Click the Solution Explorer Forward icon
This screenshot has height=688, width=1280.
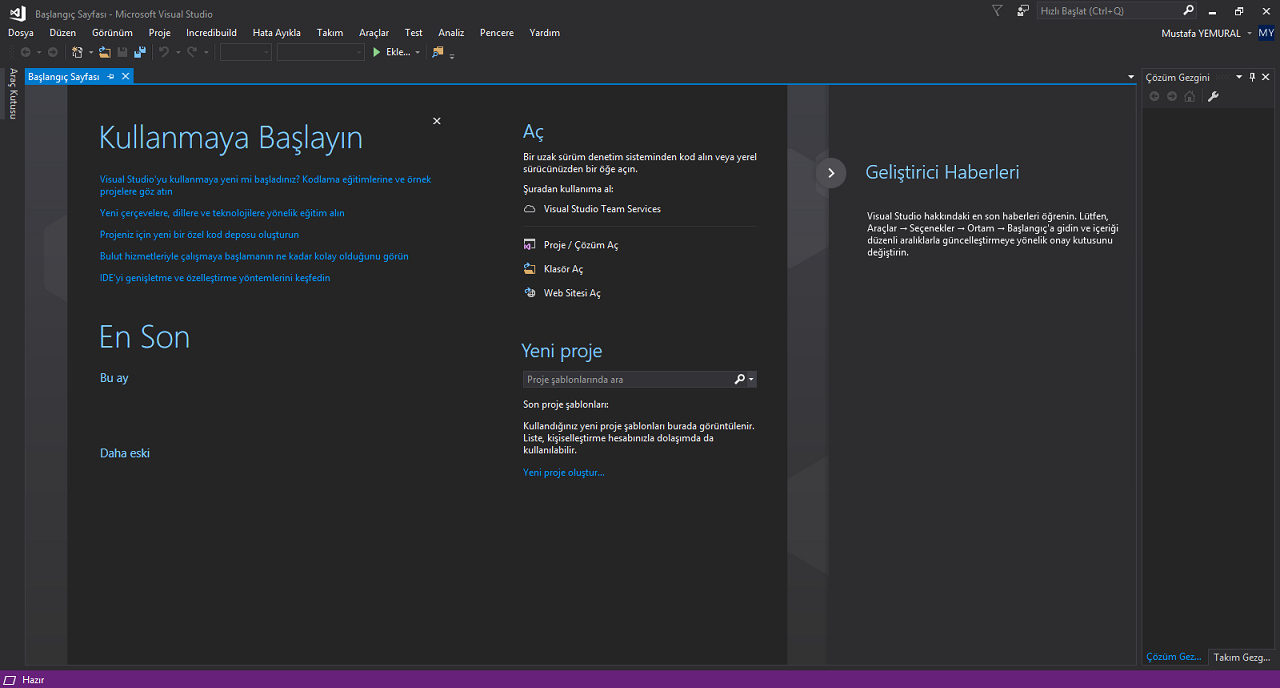pos(1172,97)
